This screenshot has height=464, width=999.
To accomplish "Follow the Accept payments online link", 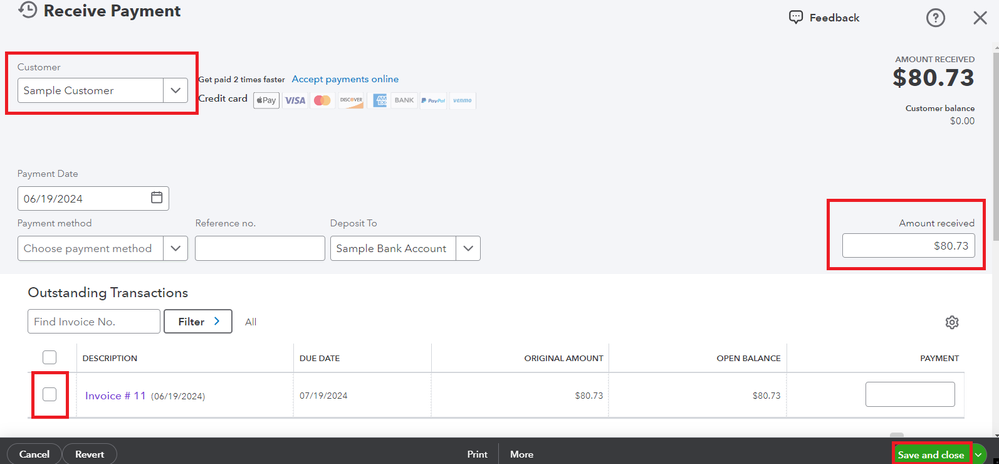I will [345, 79].
